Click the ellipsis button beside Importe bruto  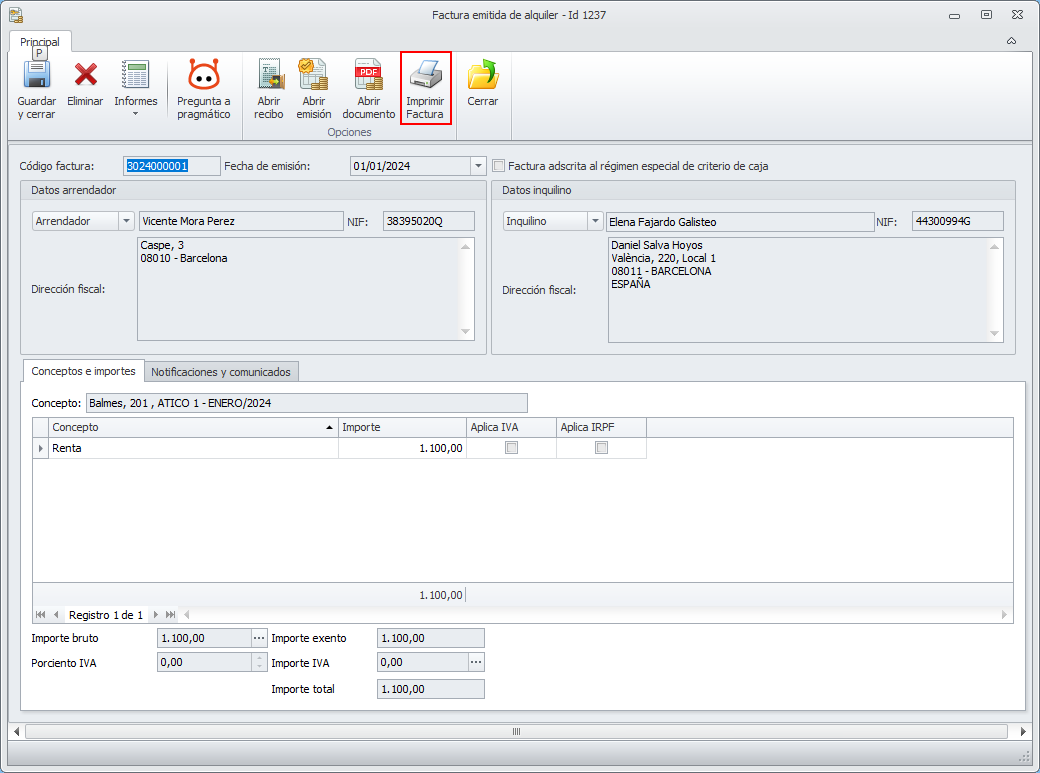[259, 638]
